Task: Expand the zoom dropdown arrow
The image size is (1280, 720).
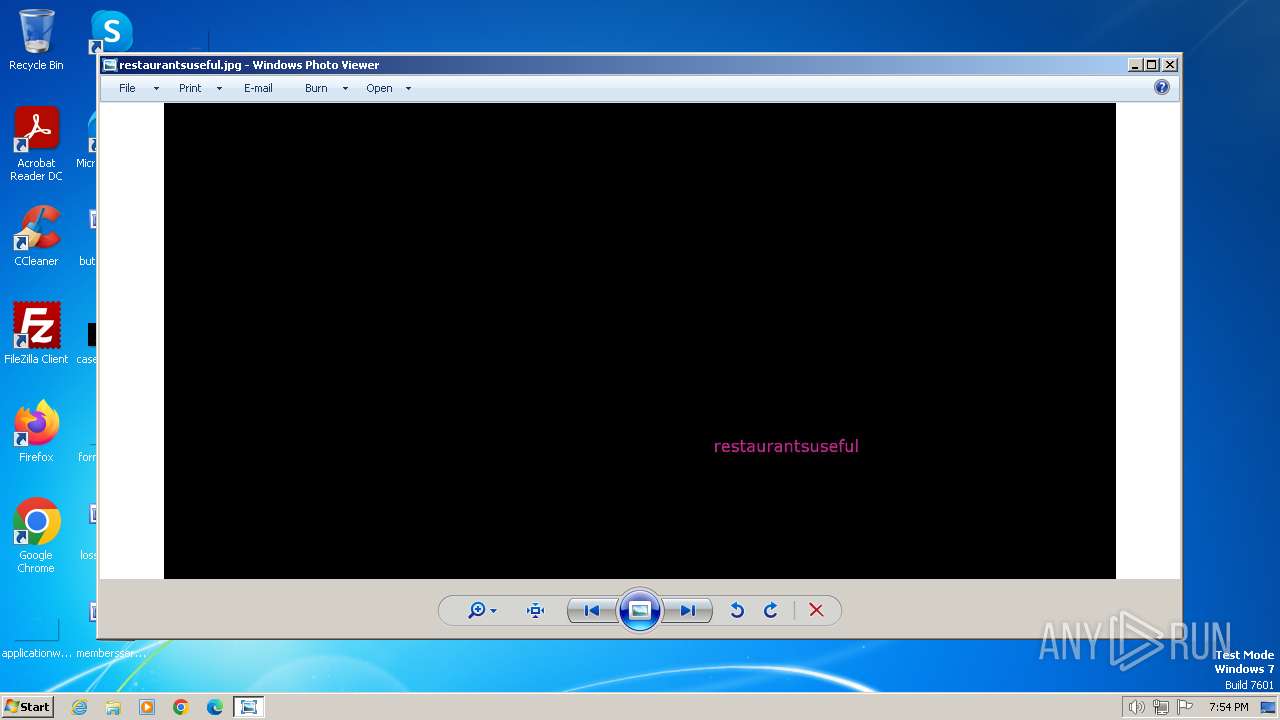Action: (493, 611)
